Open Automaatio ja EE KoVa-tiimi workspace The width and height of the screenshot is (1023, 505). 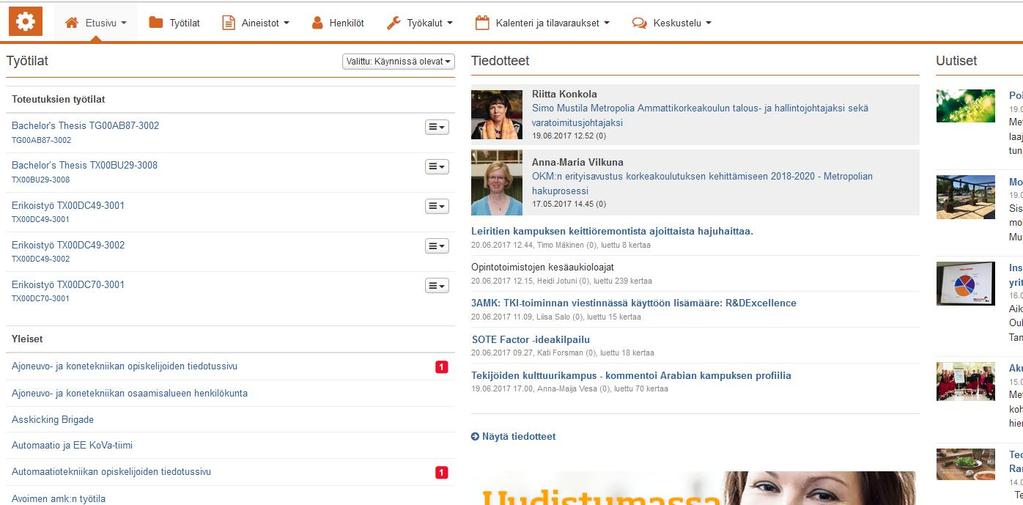(72, 446)
